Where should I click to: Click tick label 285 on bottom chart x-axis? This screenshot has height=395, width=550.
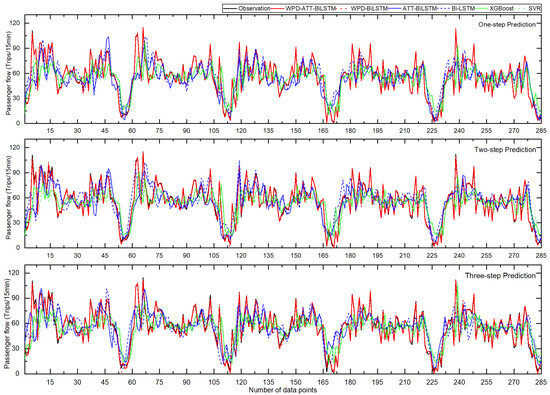tap(541, 382)
